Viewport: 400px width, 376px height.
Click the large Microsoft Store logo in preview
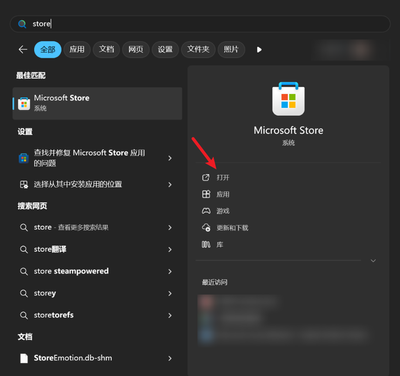click(288, 99)
